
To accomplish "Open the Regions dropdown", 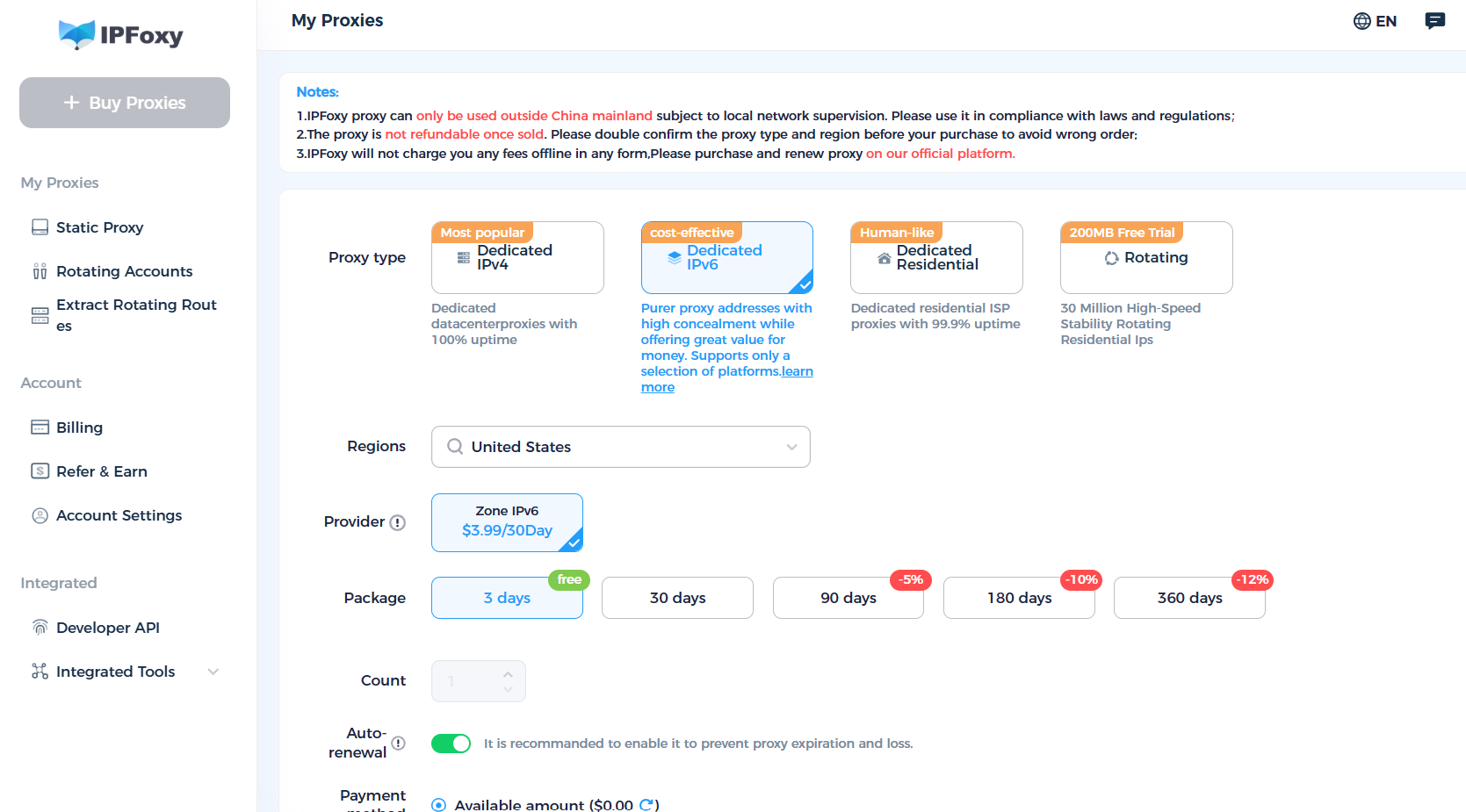I will click(620, 447).
